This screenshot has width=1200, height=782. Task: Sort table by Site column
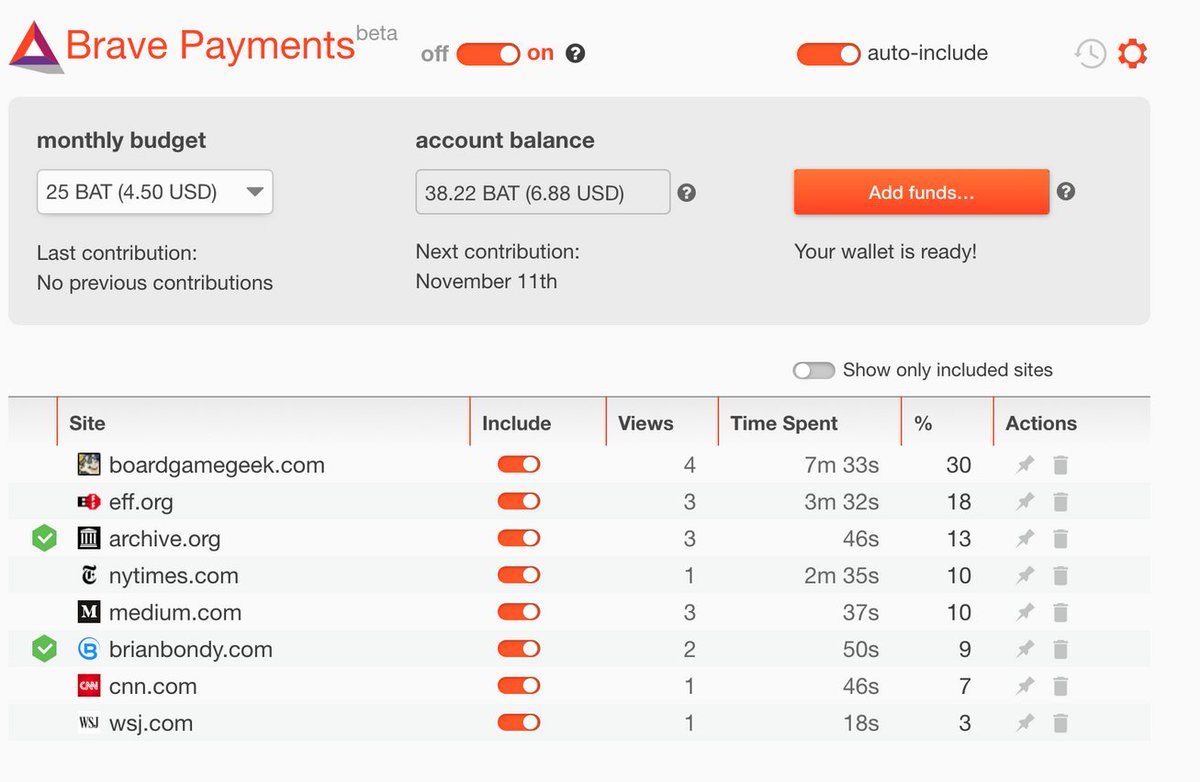[x=263, y=423]
